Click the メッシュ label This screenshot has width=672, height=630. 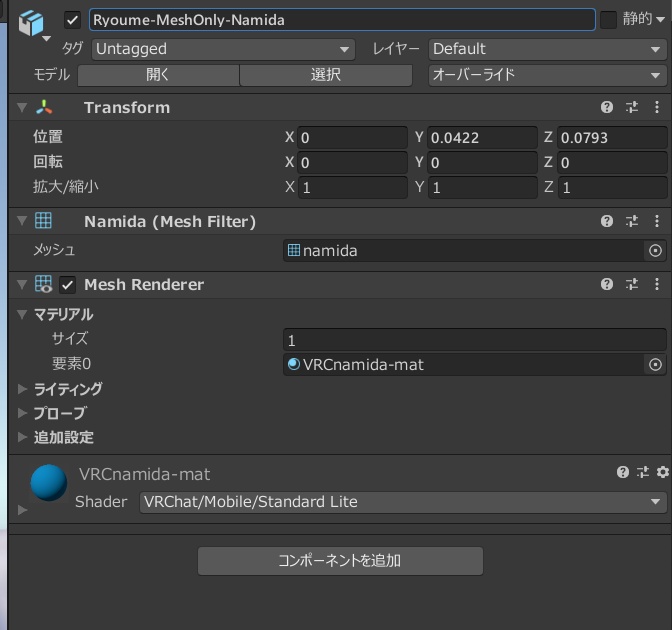[54, 250]
